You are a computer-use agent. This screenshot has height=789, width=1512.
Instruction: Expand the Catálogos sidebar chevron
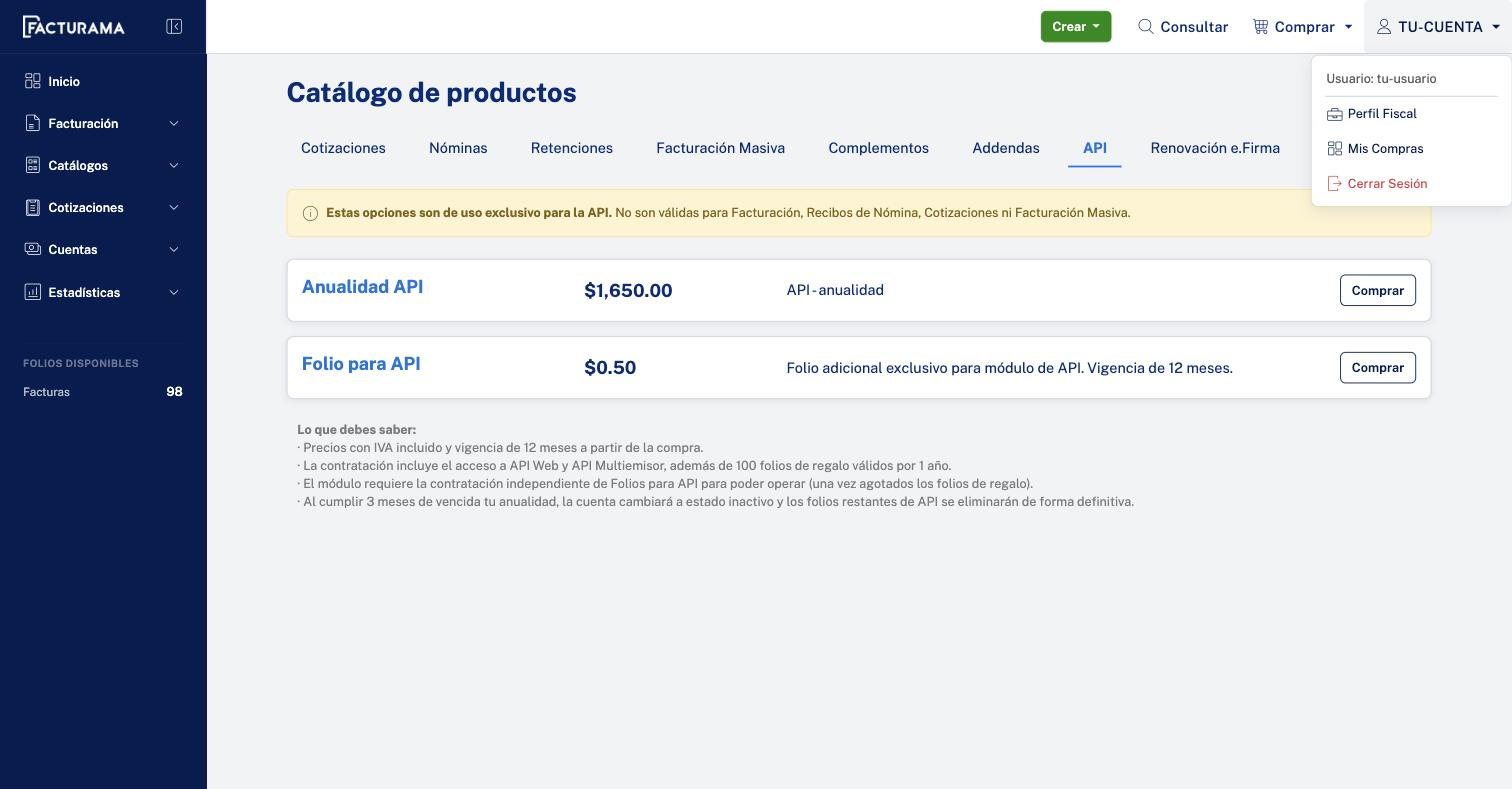[174, 165]
